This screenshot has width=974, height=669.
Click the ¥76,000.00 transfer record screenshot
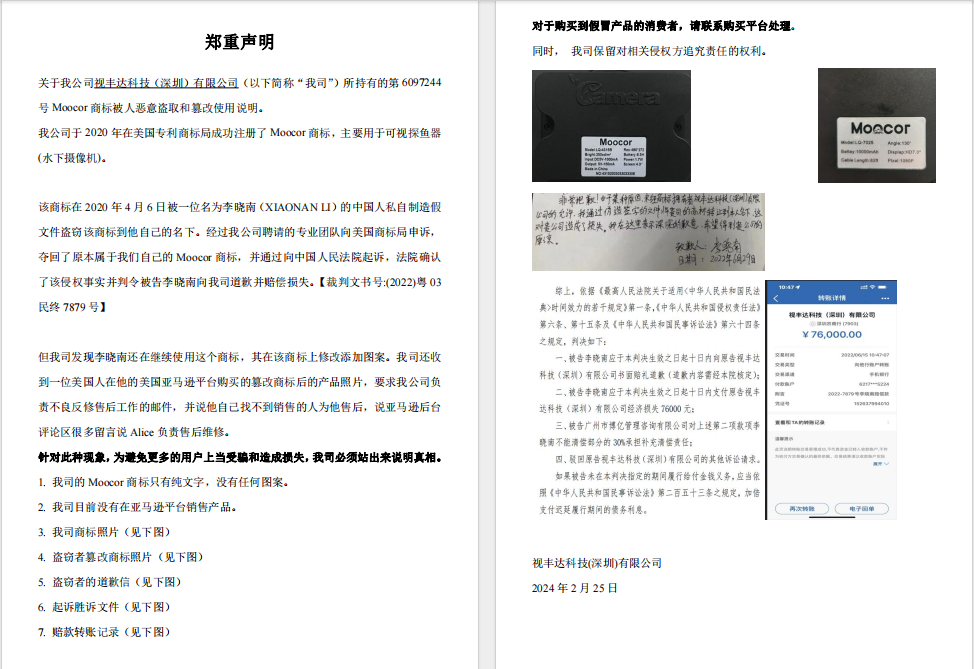831,399
